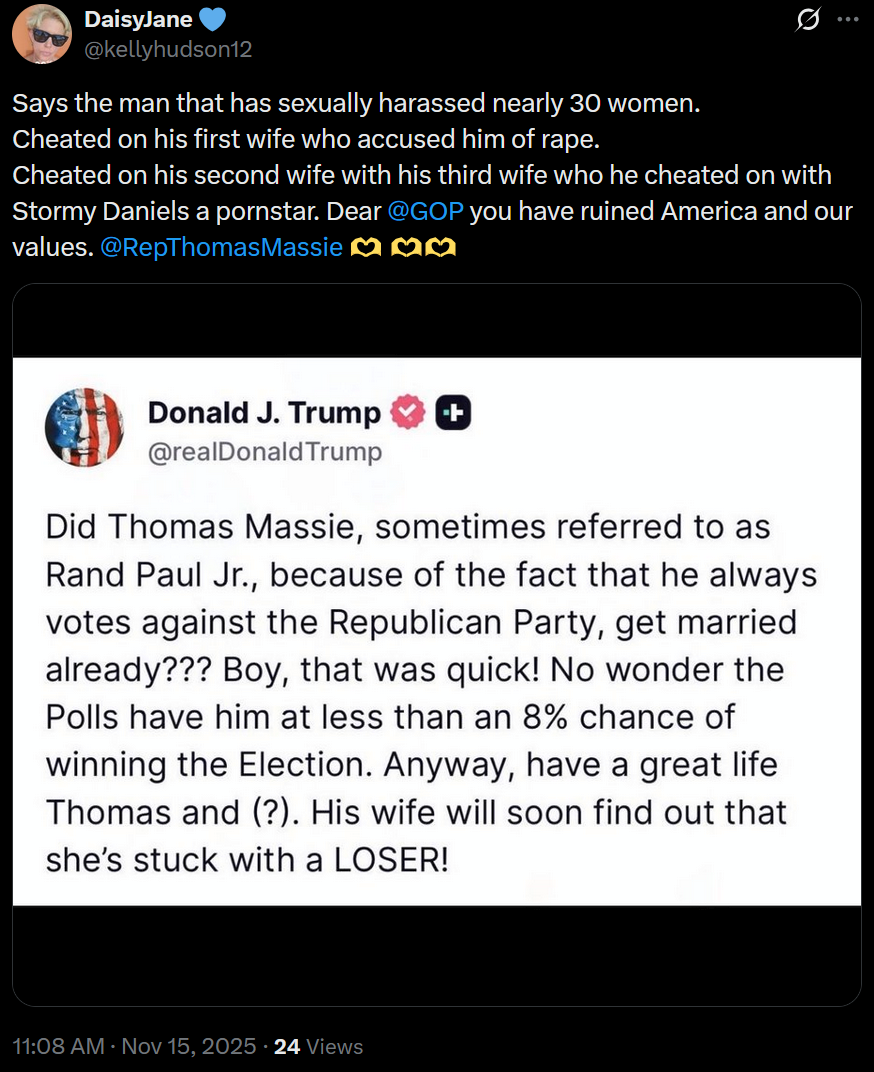Click the @realDonaldTrump handle text
Image resolution: width=874 pixels, height=1072 pixels.
(265, 452)
